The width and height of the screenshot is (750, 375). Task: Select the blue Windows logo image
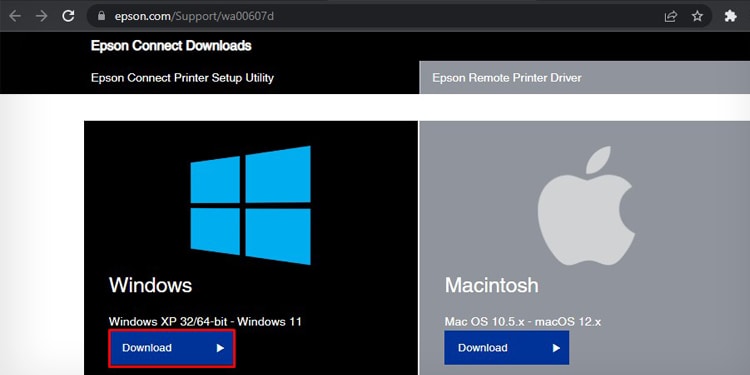[251, 205]
